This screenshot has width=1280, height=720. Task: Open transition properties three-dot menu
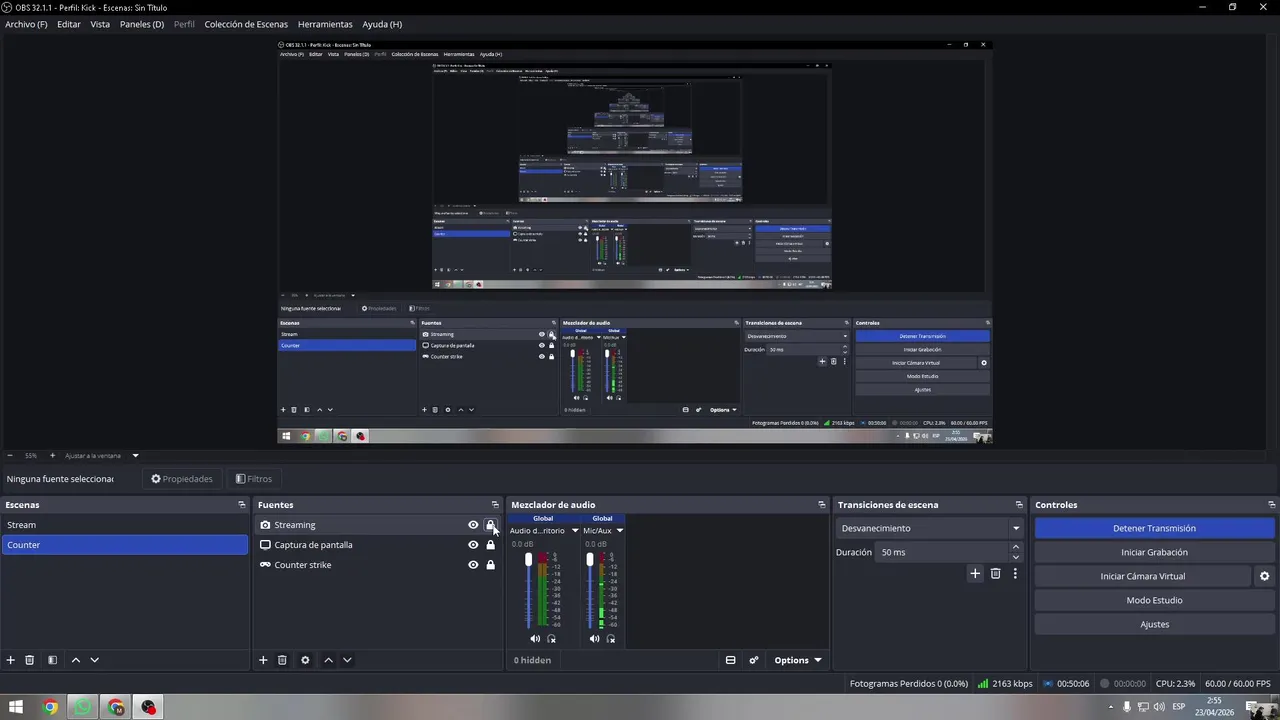click(x=1015, y=574)
